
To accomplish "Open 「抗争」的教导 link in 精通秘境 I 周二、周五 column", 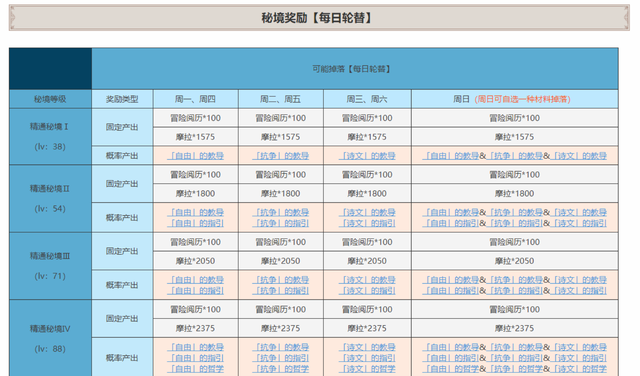I will pos(281,156).
